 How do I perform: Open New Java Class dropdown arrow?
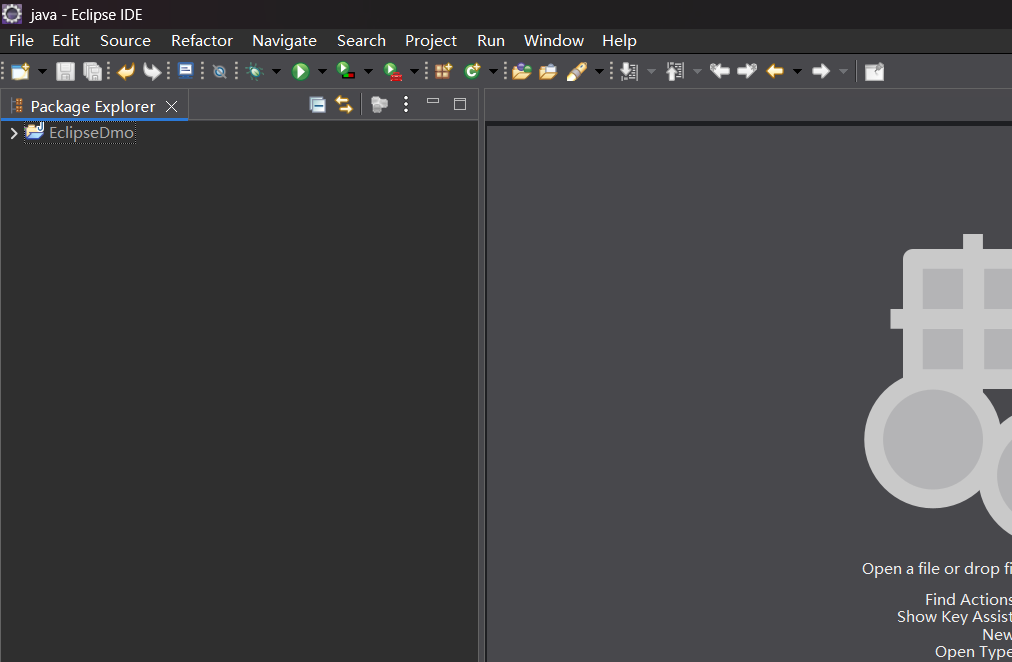pos(493,71)
